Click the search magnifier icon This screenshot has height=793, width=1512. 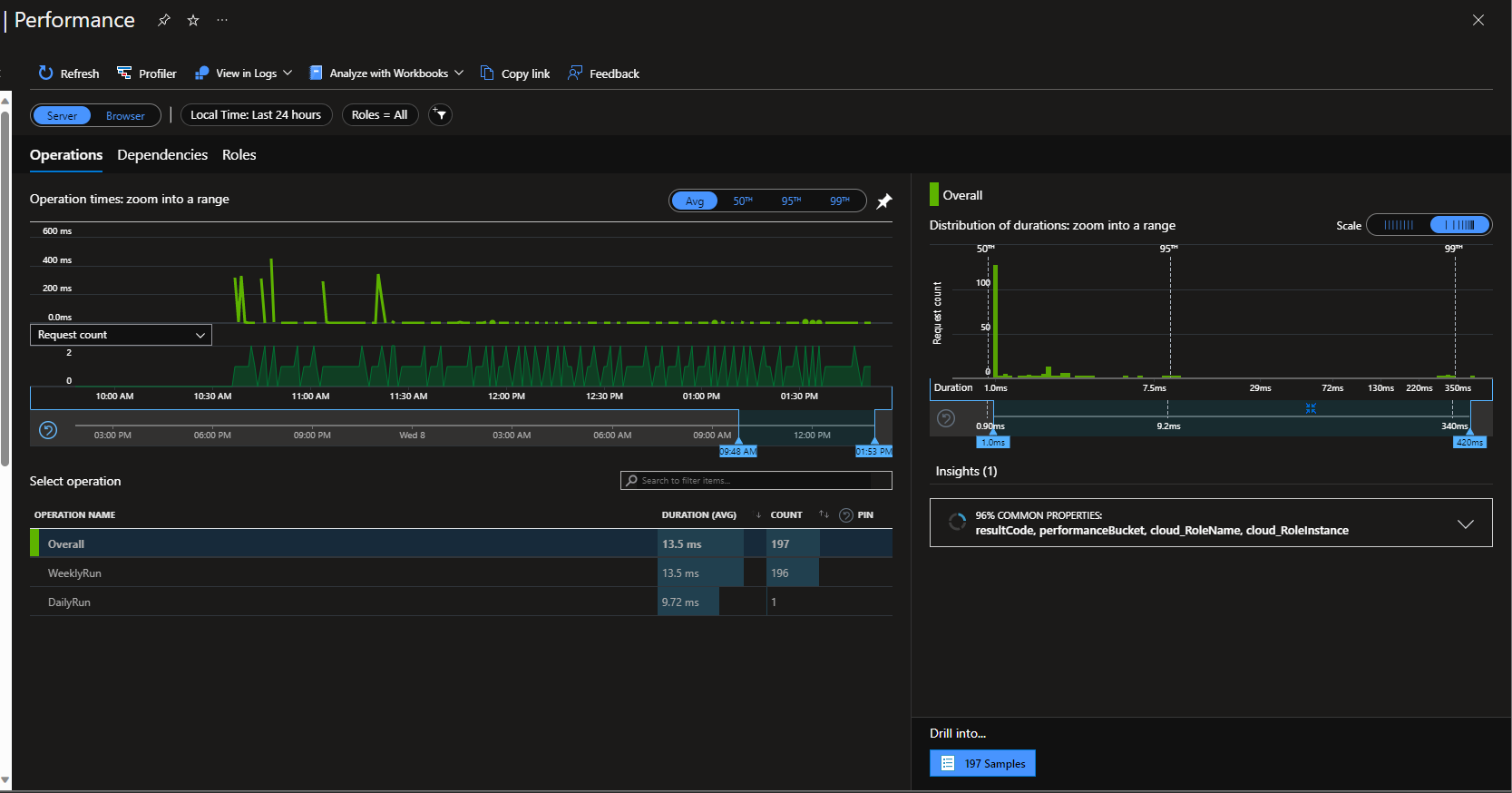tap(631, 480)
